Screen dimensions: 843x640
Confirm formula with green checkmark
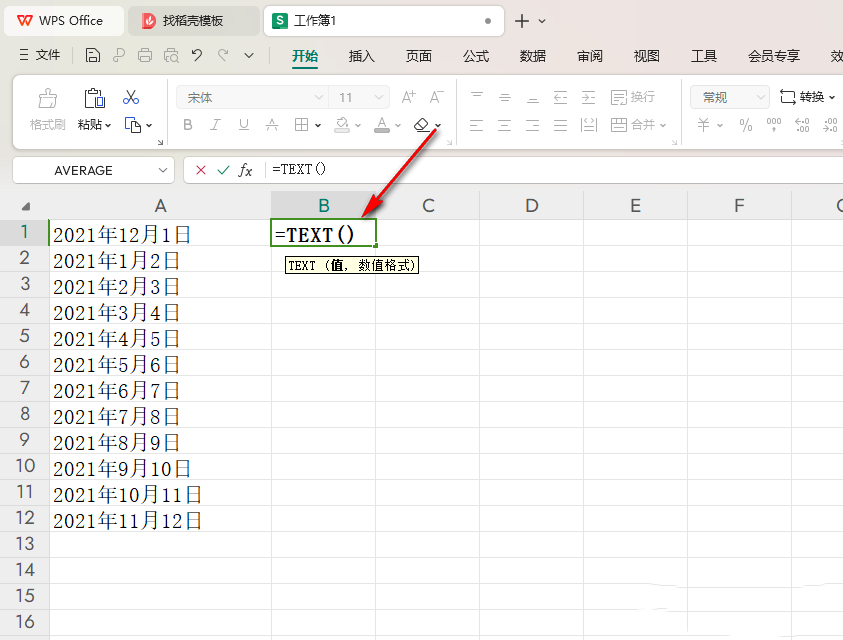pos(223,170)
